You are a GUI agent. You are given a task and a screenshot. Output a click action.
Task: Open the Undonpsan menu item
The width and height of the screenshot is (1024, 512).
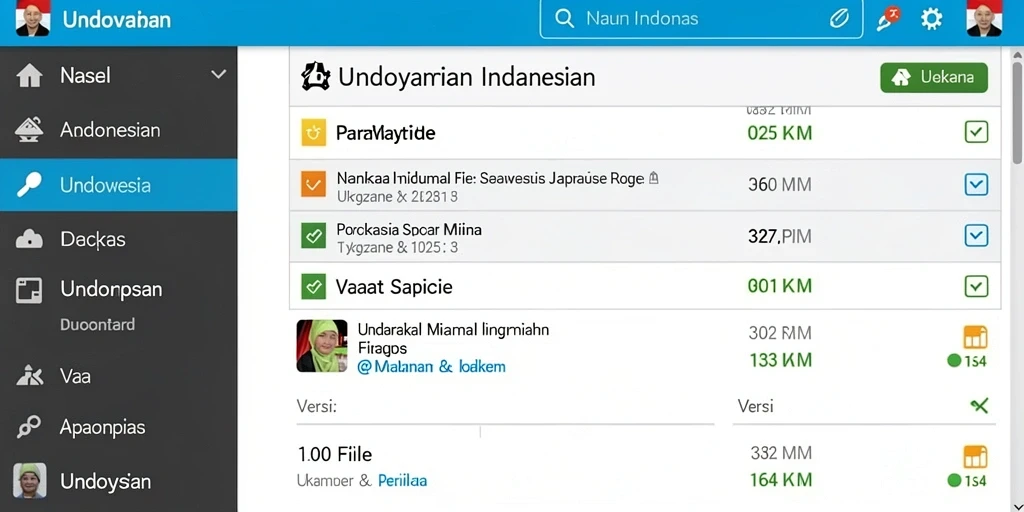[x=118, y=289]
